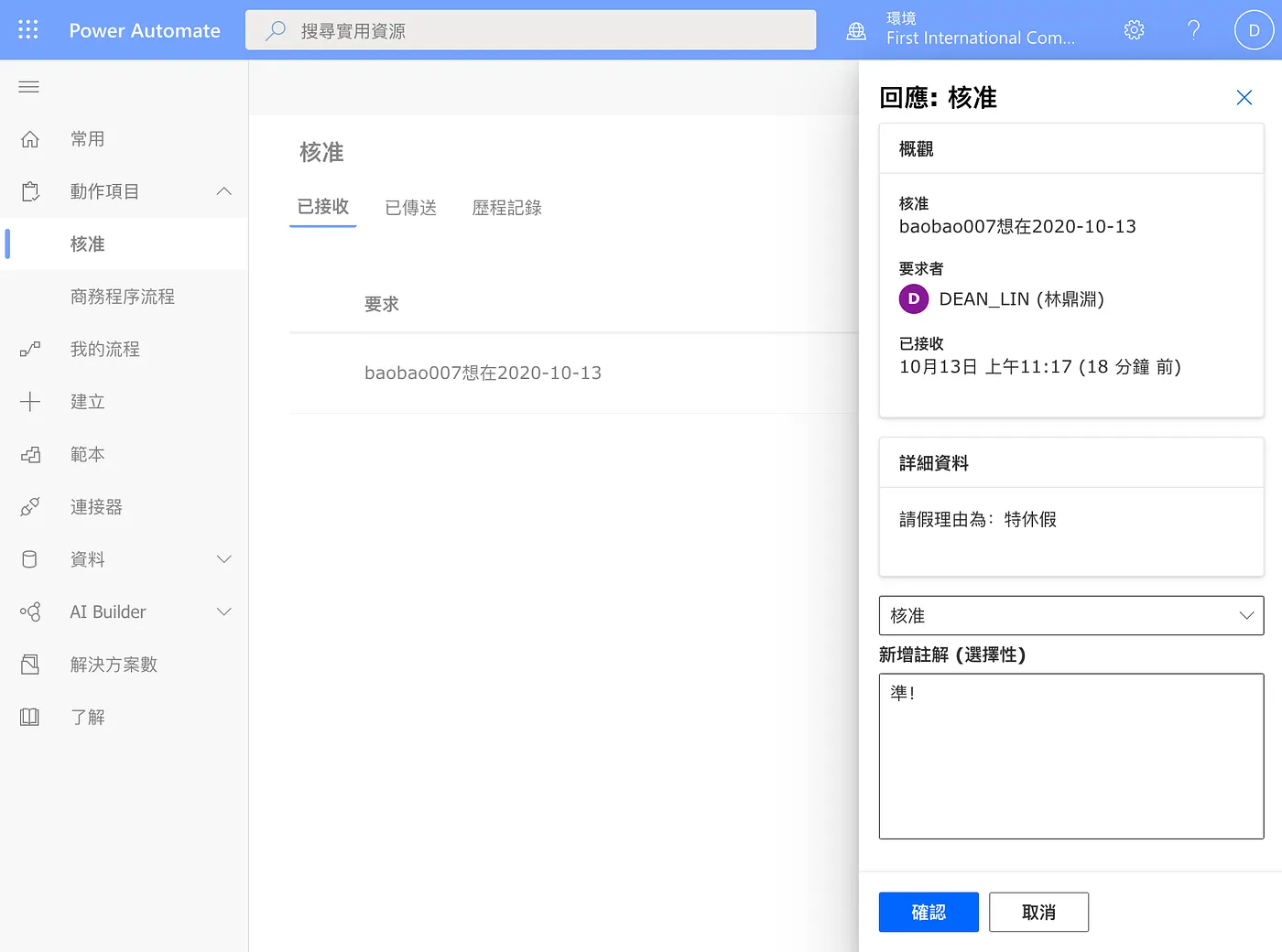Open the environment globe icon
This screenshot has height=952, width=1282.
856,31
